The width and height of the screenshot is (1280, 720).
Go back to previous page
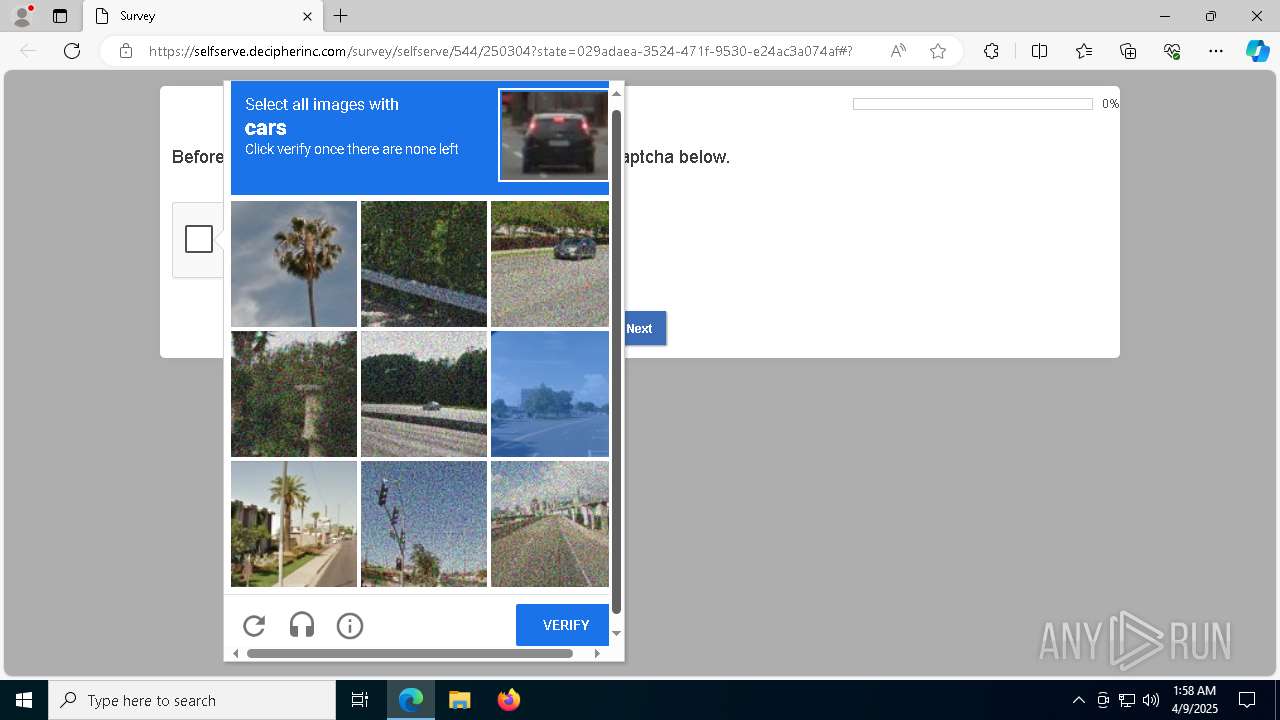click(28, 51)
